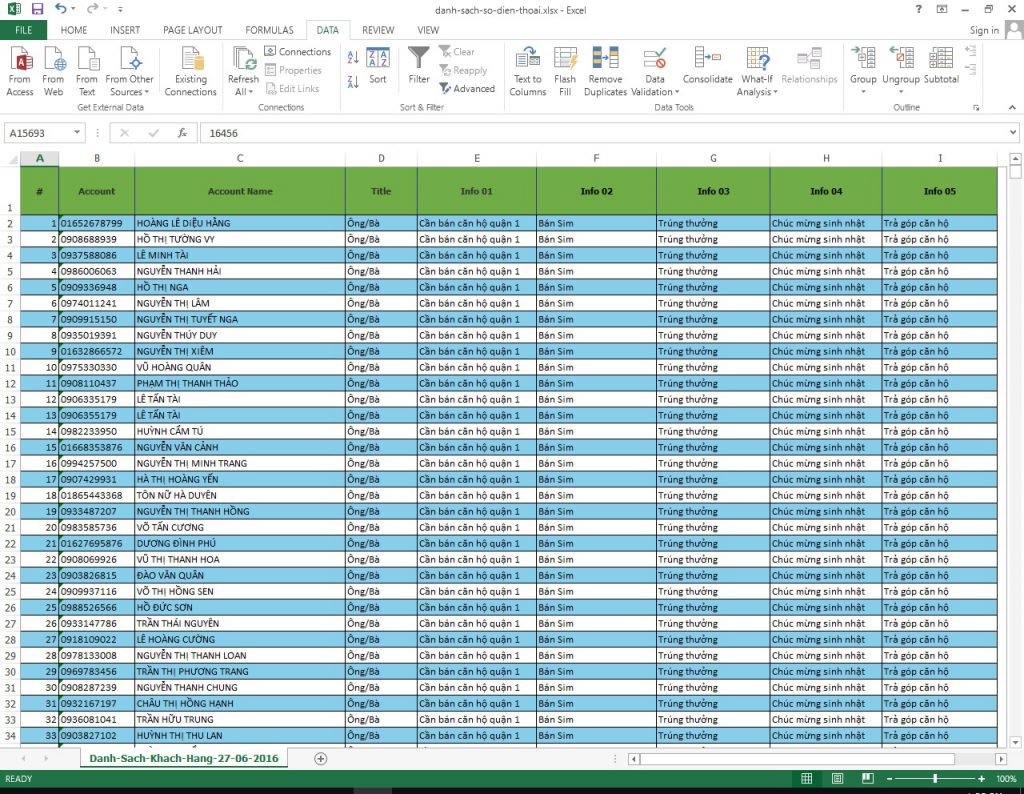Click the Sort Z to A icon
Viewport: 1024px width, 794px height.
(x=353, y=82)
